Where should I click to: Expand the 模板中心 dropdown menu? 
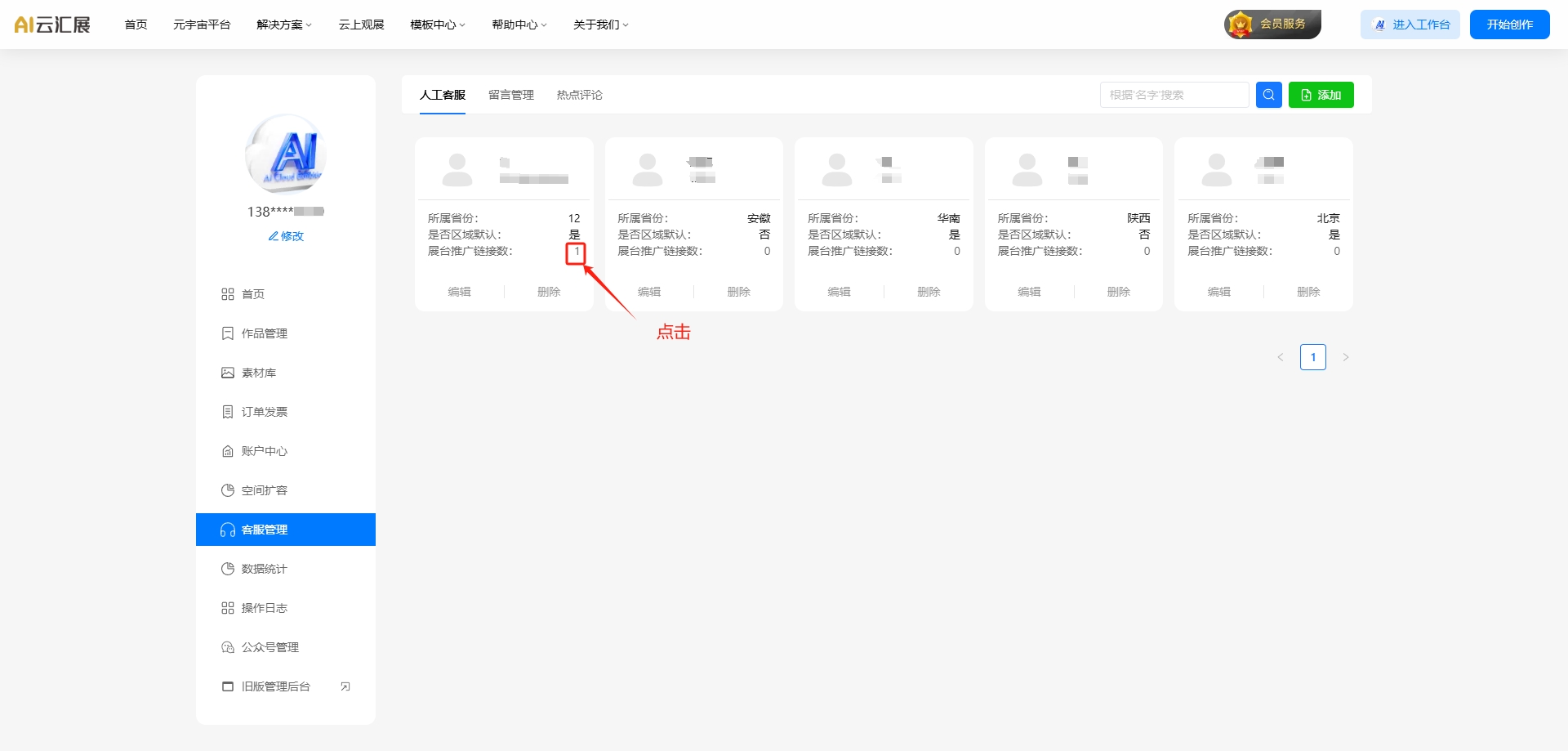(437, 25)
